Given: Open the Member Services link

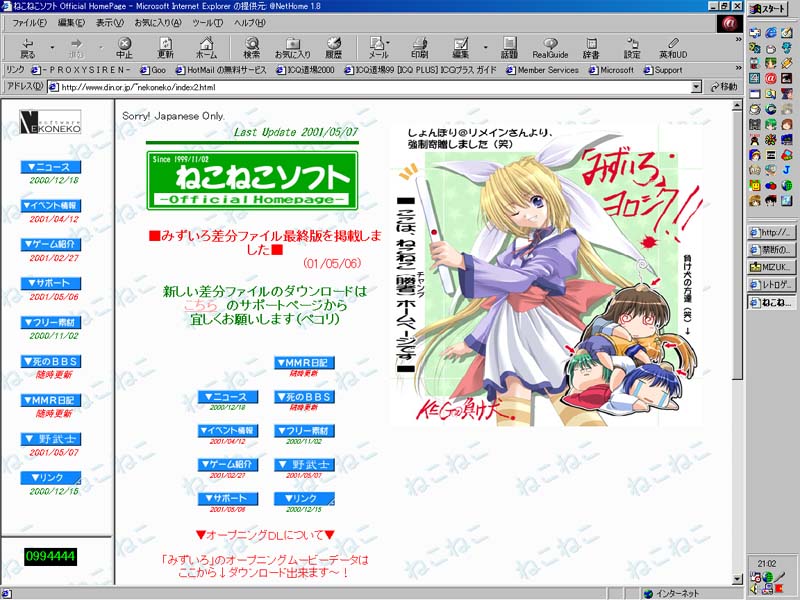Looking at the screenshot, I should (x=542, y=70).
